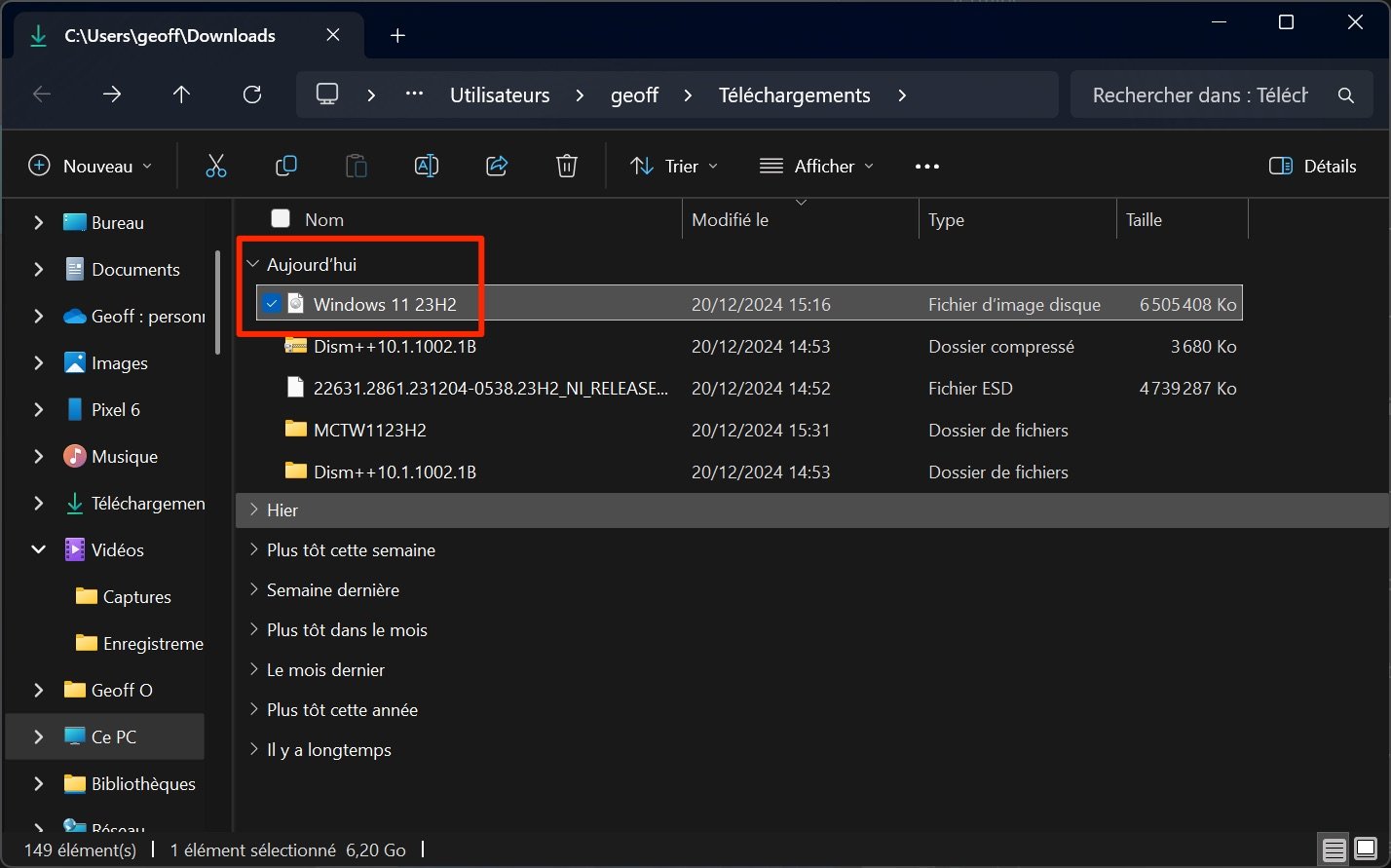
Task: Open a new tab with the plus icon
Action: [397, 36]
